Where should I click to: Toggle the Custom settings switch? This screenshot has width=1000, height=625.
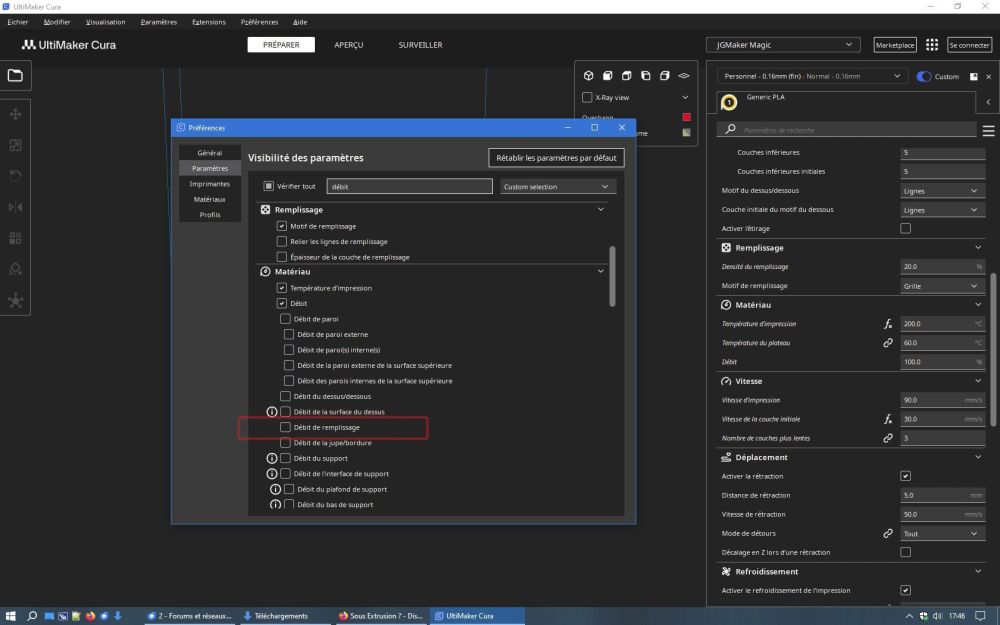click(x=924, y=77)
